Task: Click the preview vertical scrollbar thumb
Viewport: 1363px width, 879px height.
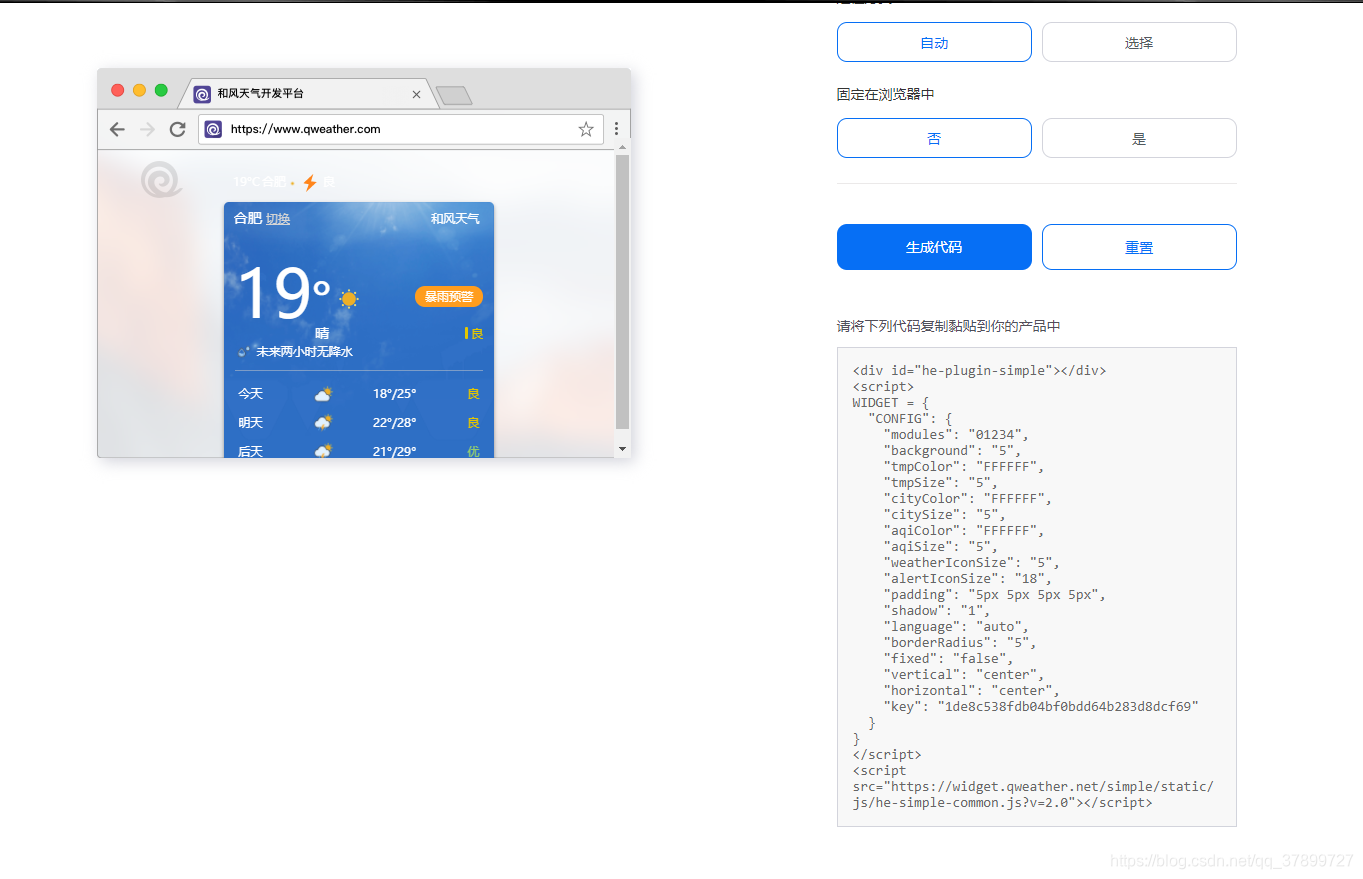Action: [x=622, y=292]
